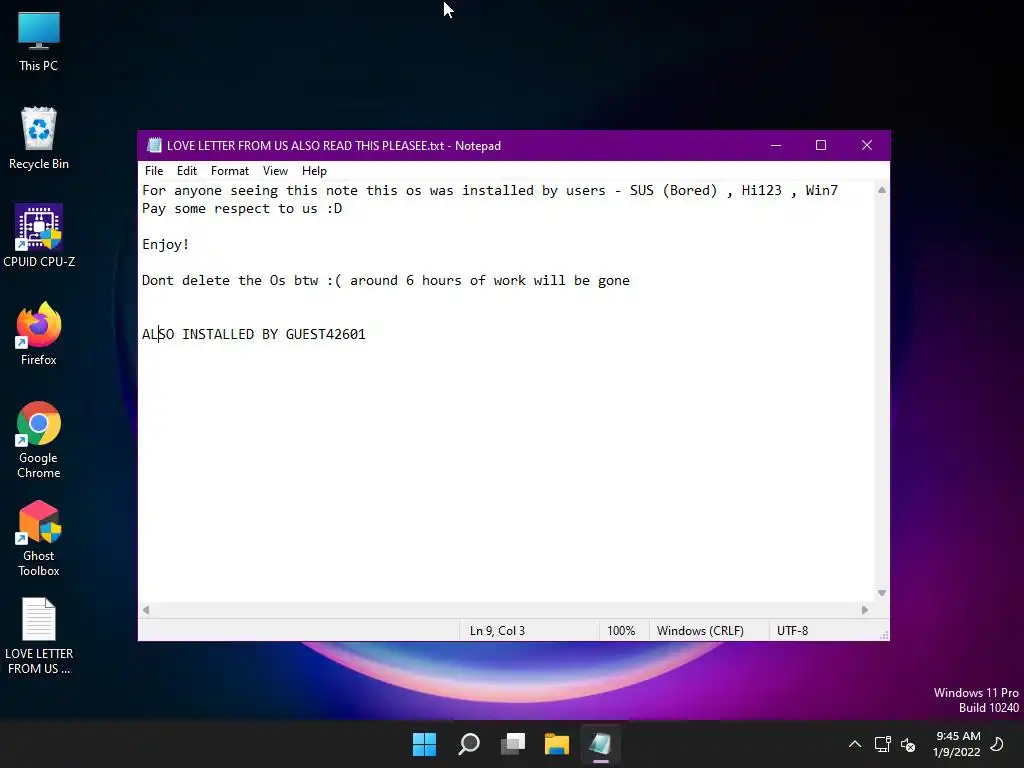
Task: Open the Format menu in Notepad
Action: coord(230,171)
